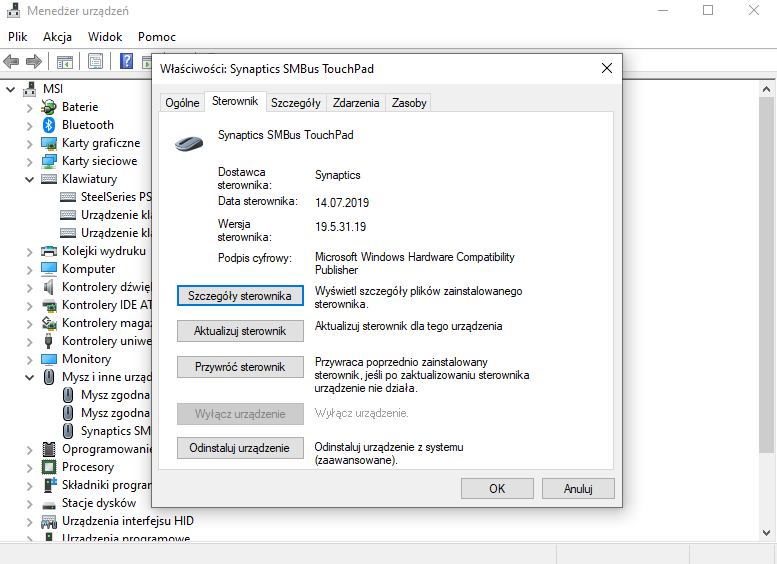Click the Kolejki wydruku printer icon
777x564 pixels.
click(49, 251)
